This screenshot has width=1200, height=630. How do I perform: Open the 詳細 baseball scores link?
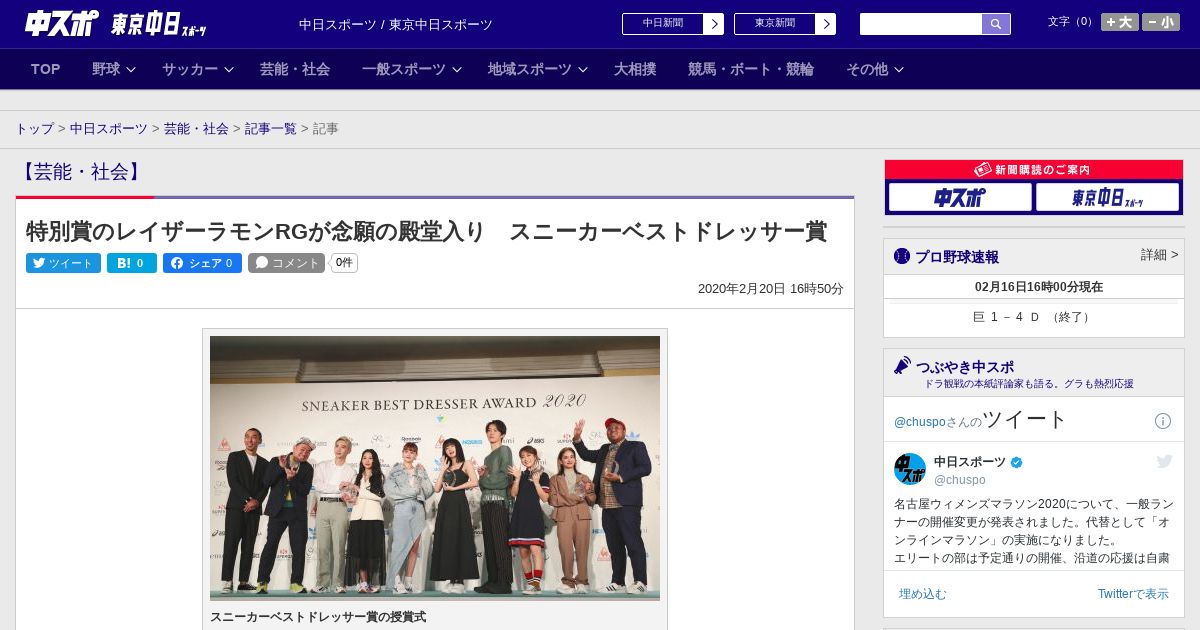[1159, 255]
